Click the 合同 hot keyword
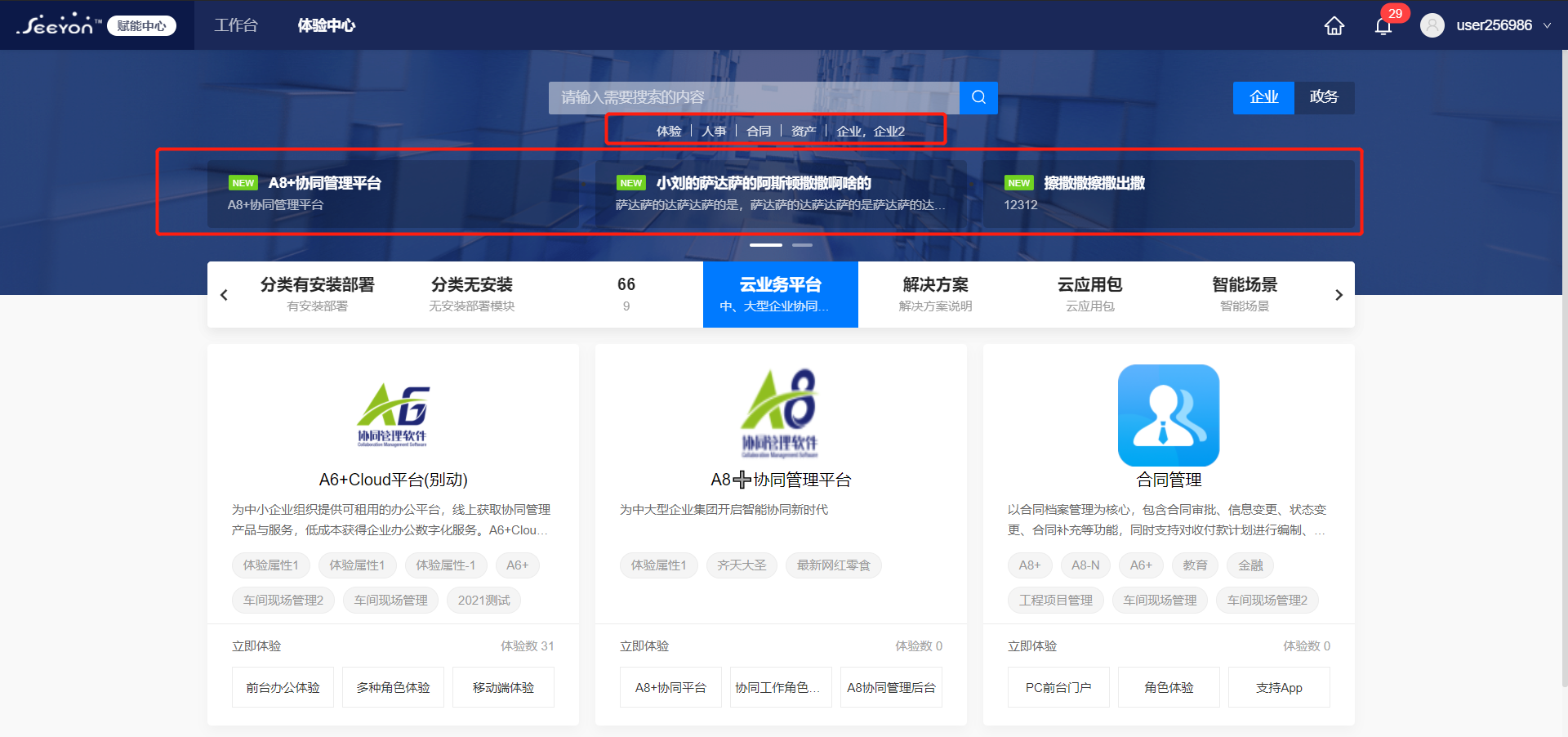 (759, 131)
